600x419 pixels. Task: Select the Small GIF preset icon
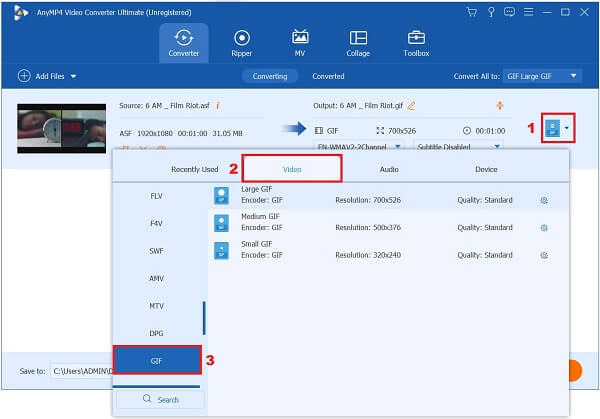pos(221,250)
